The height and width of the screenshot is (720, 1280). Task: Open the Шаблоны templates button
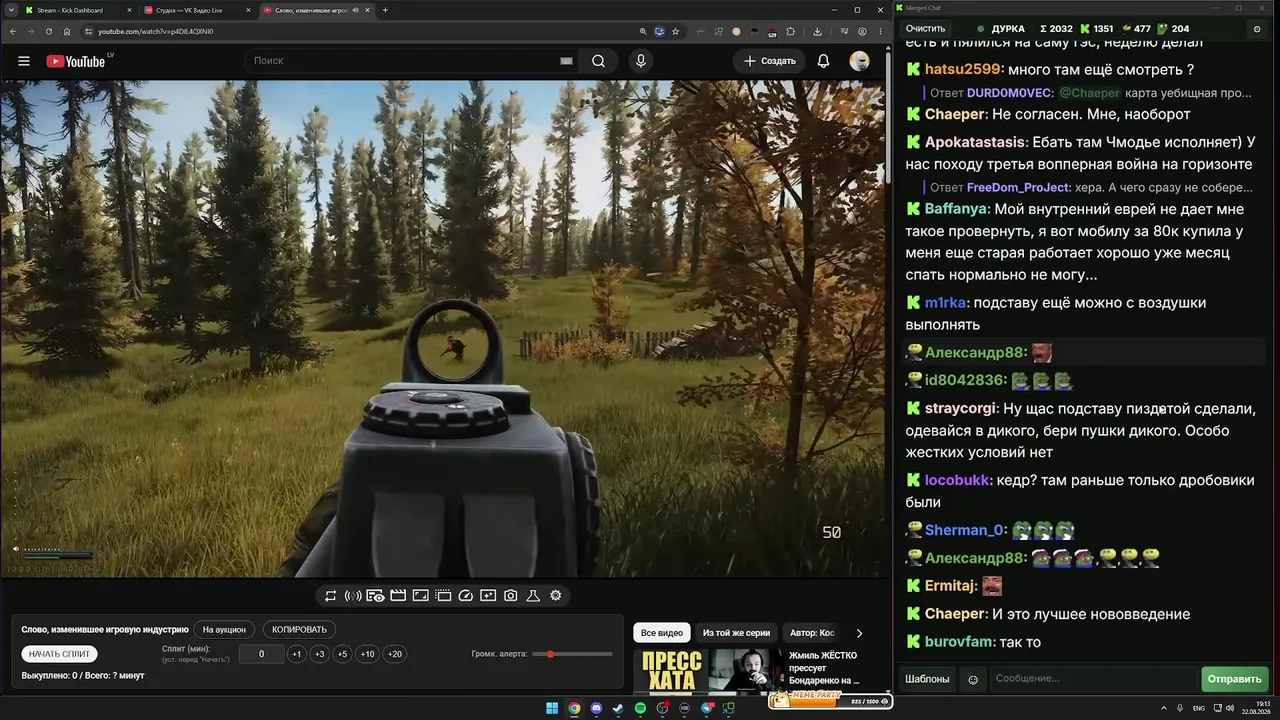927,679
